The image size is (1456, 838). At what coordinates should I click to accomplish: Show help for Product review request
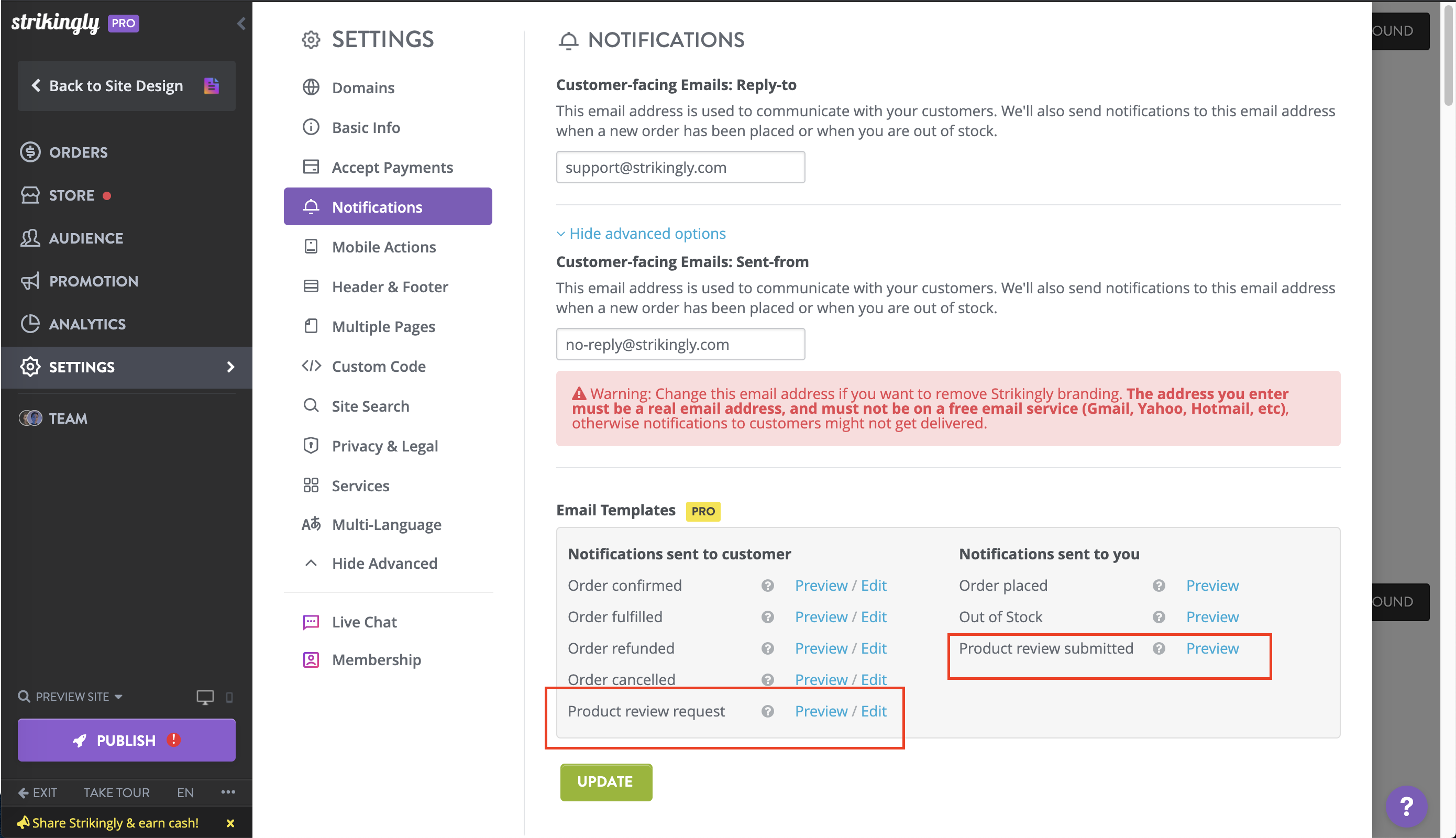768,711
